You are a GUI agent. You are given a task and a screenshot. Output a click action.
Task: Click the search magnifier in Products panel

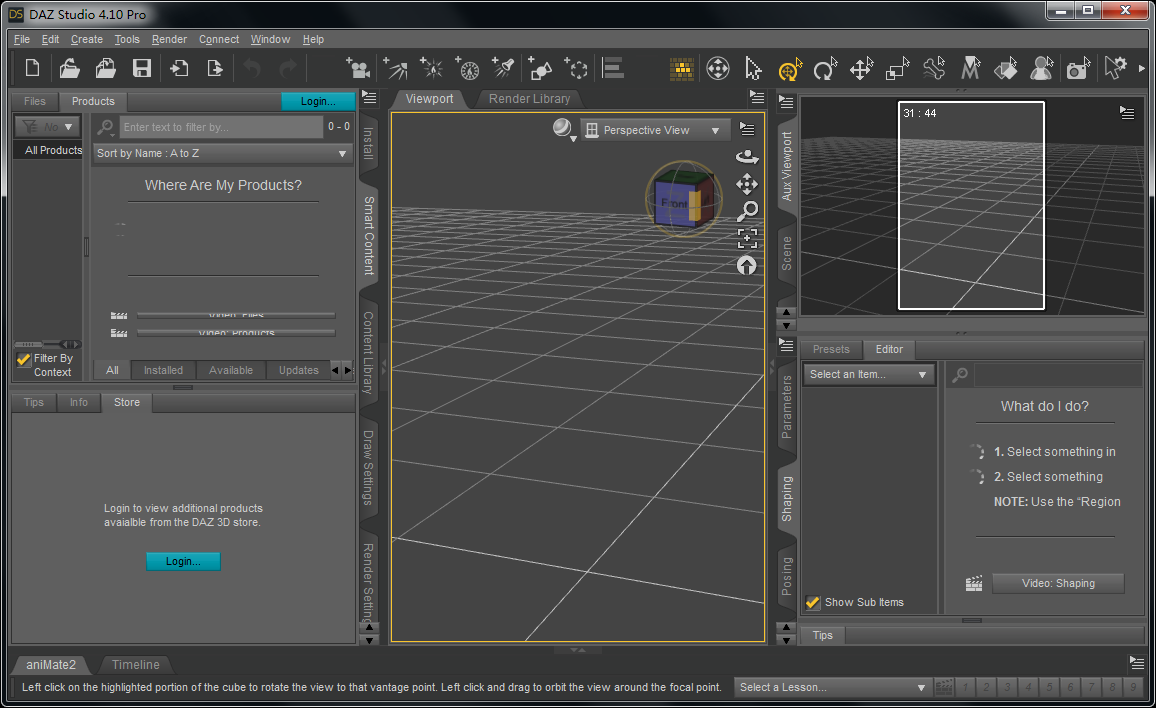[104, 127]
